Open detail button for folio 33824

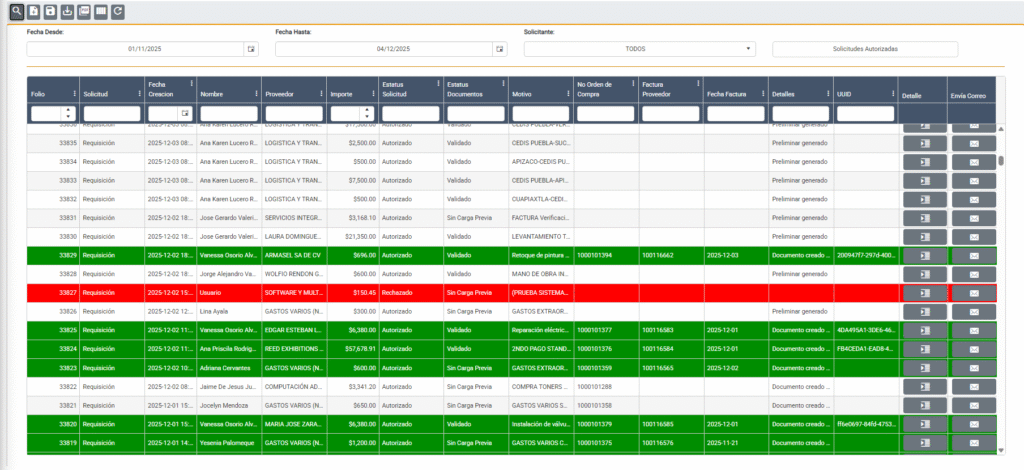(x=923, y=349)
